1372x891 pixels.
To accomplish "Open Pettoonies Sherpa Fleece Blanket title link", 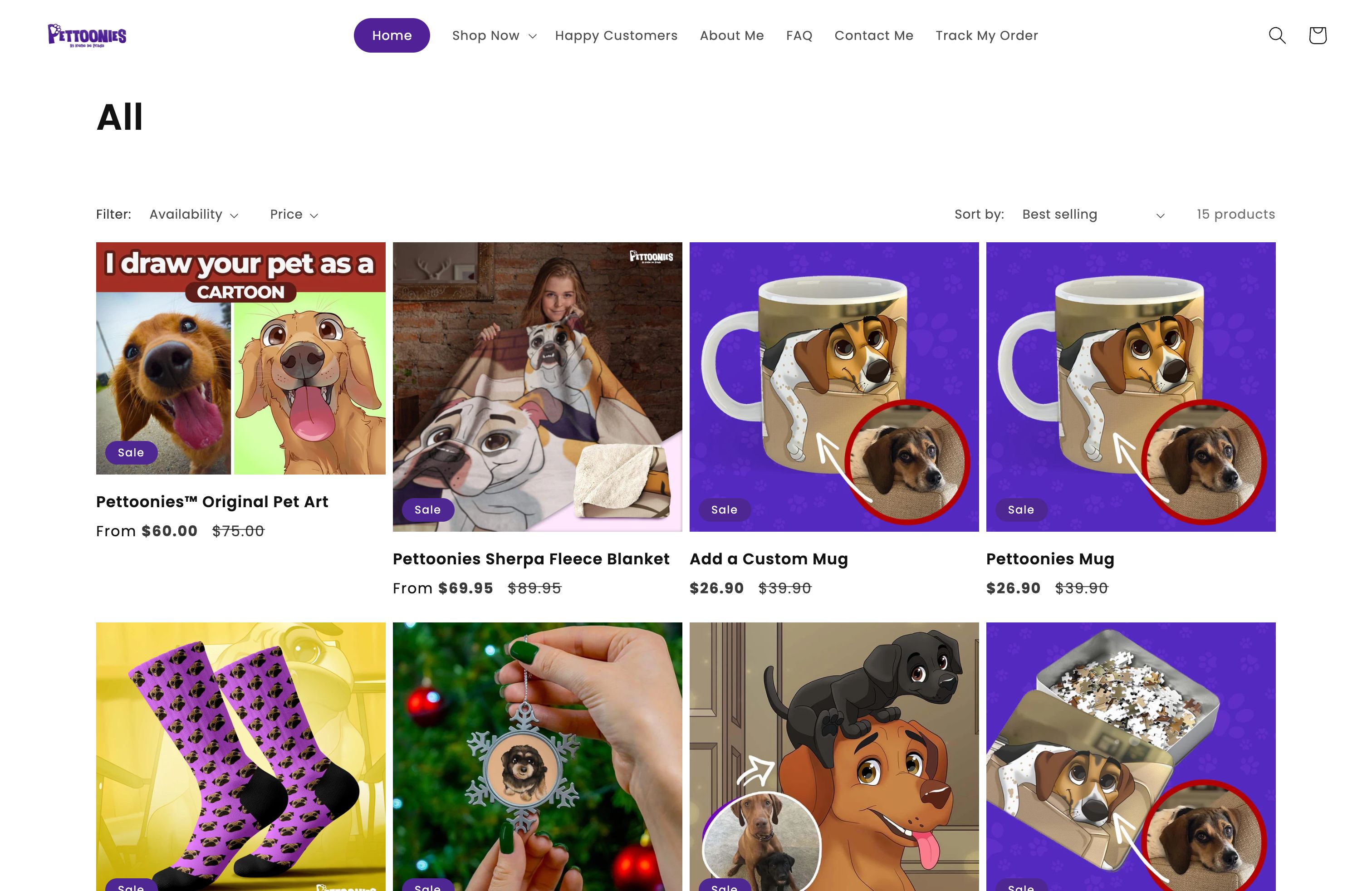I will pos(531,558).
